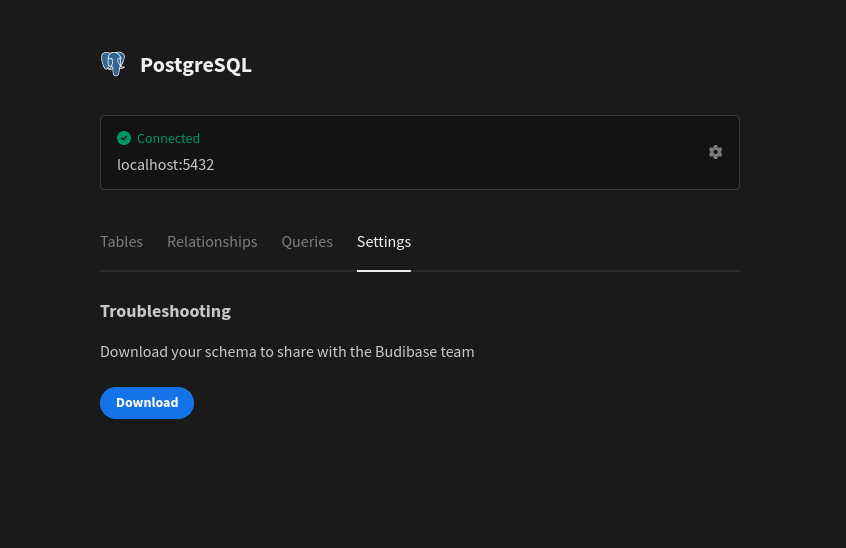Click the port number 5432

click(198, 164)
